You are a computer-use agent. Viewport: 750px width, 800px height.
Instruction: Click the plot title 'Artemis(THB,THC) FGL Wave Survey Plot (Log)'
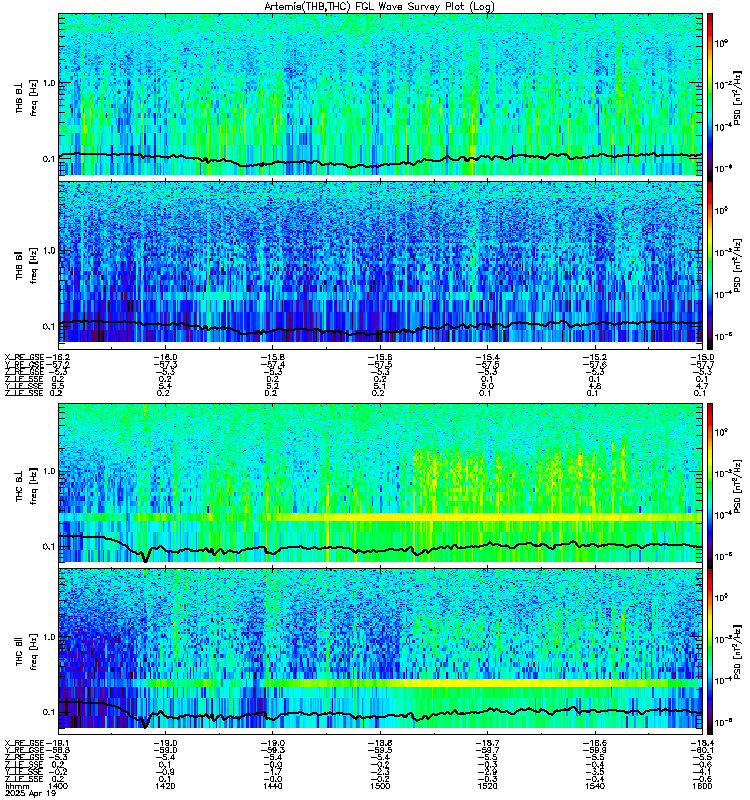point(379,7)
